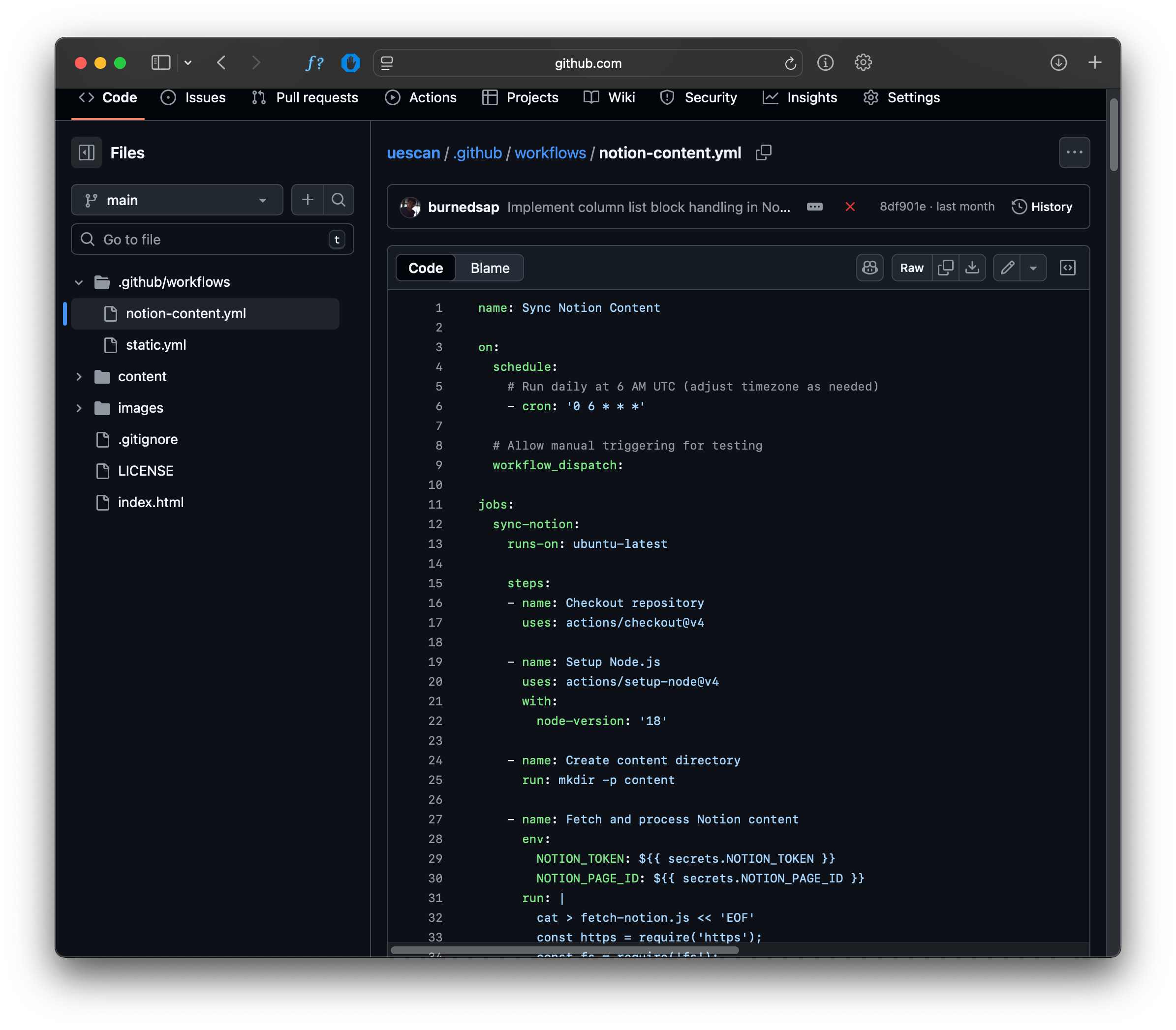Open the main branch dropdown

pyautogui.click(x=177, y=200)
